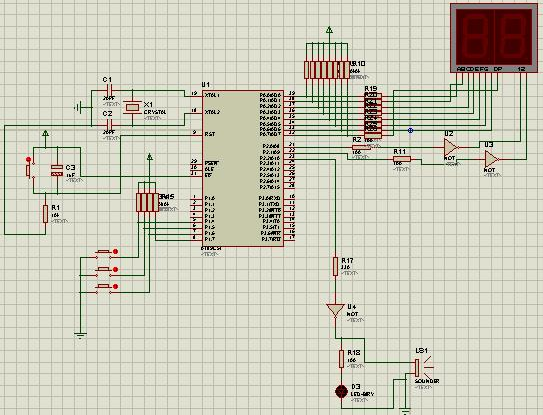The image size is (543, 415).
Task: Select resistor R1
Action: click(x=45, y=213)
